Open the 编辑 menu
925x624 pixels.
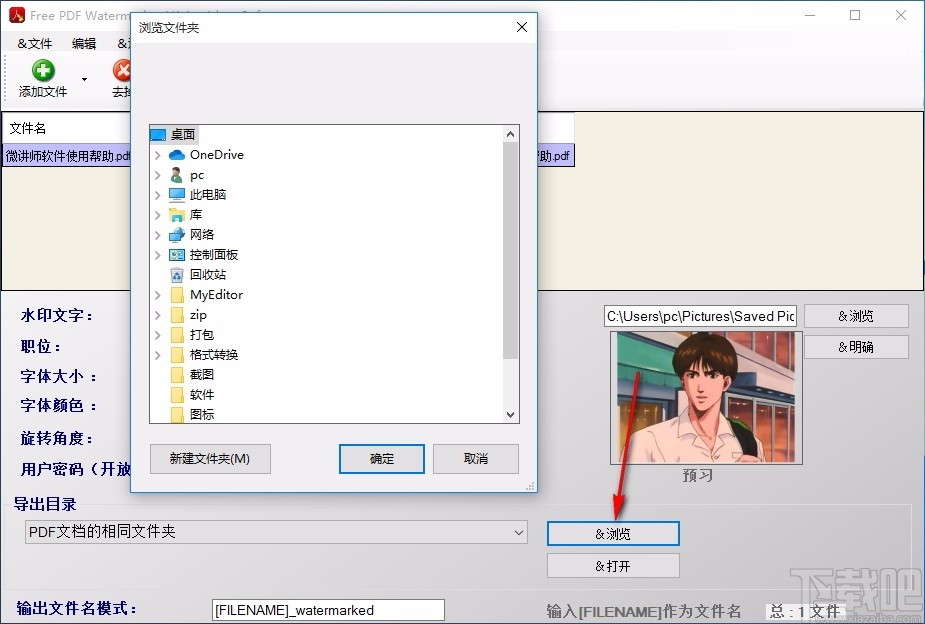[85, 43]
